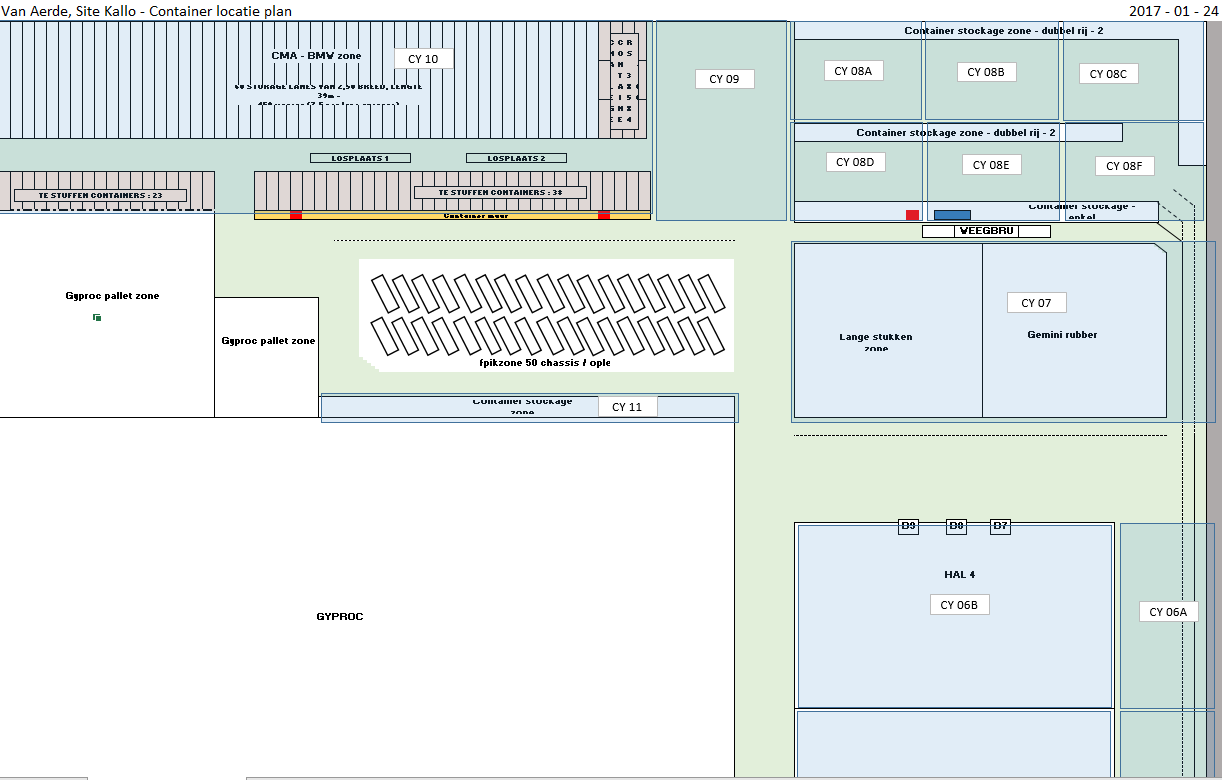Select the LOSPLAATS 2 box

516,158
